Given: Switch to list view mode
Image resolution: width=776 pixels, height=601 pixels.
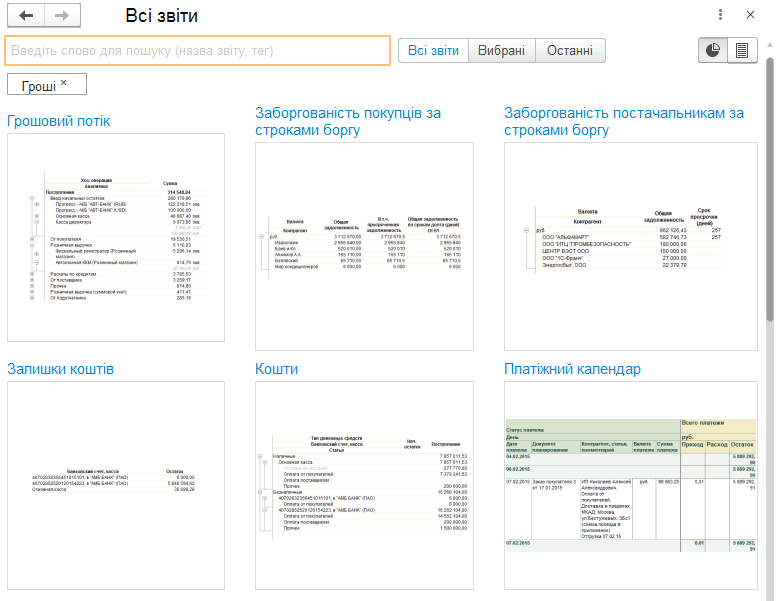Looking at the screenshot, I should (x=742, y=50).
